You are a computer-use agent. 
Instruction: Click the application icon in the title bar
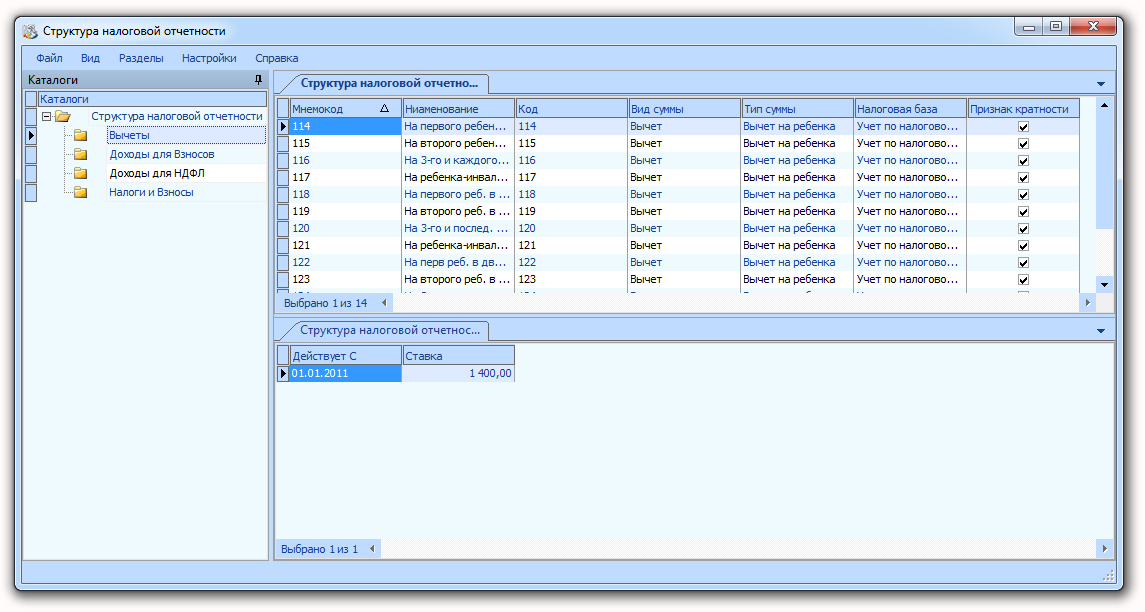pos(30,31)
